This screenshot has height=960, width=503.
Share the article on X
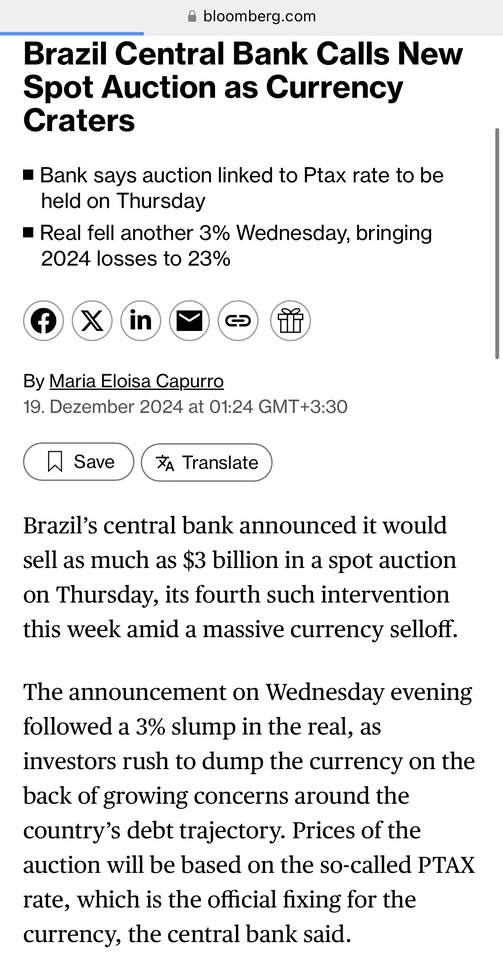[x=92, y=320]
